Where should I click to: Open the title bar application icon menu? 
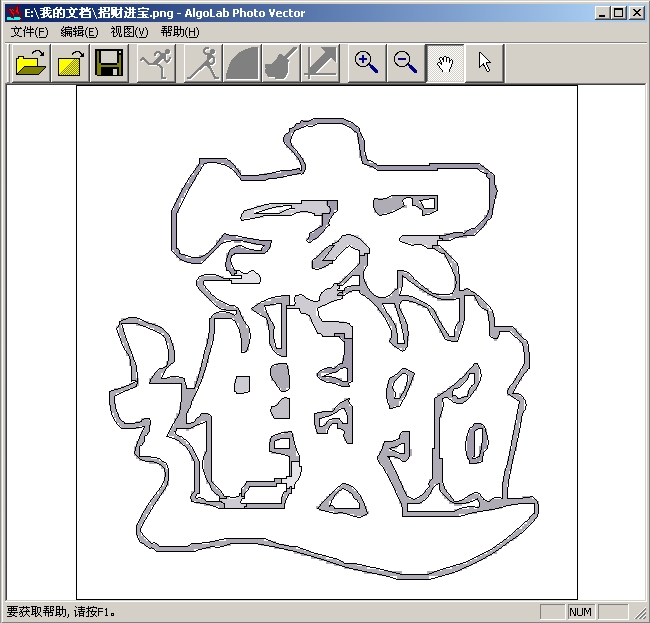point(13,13)
